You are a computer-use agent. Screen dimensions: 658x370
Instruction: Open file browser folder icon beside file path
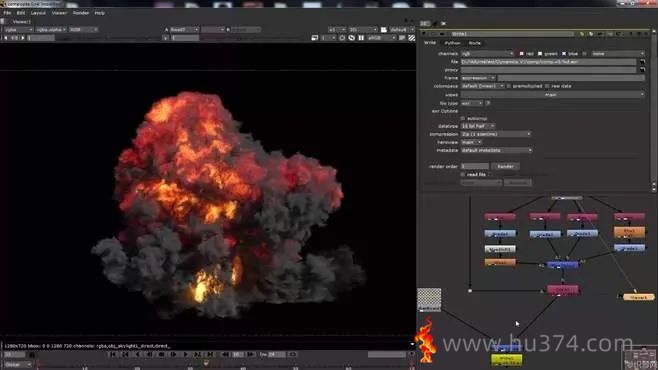point(642,62)
